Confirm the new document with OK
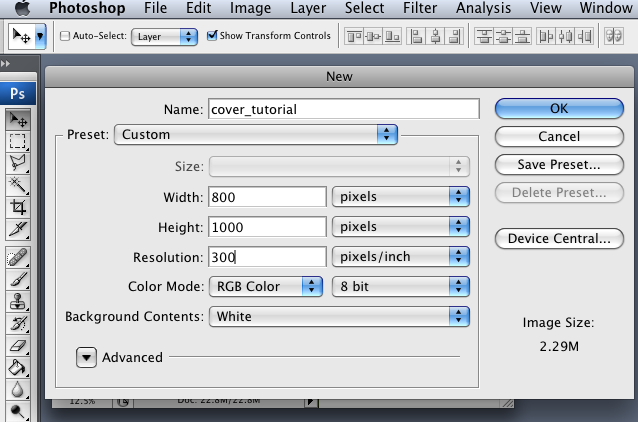This screenshot has width=638, height=422. pos(559,109)
